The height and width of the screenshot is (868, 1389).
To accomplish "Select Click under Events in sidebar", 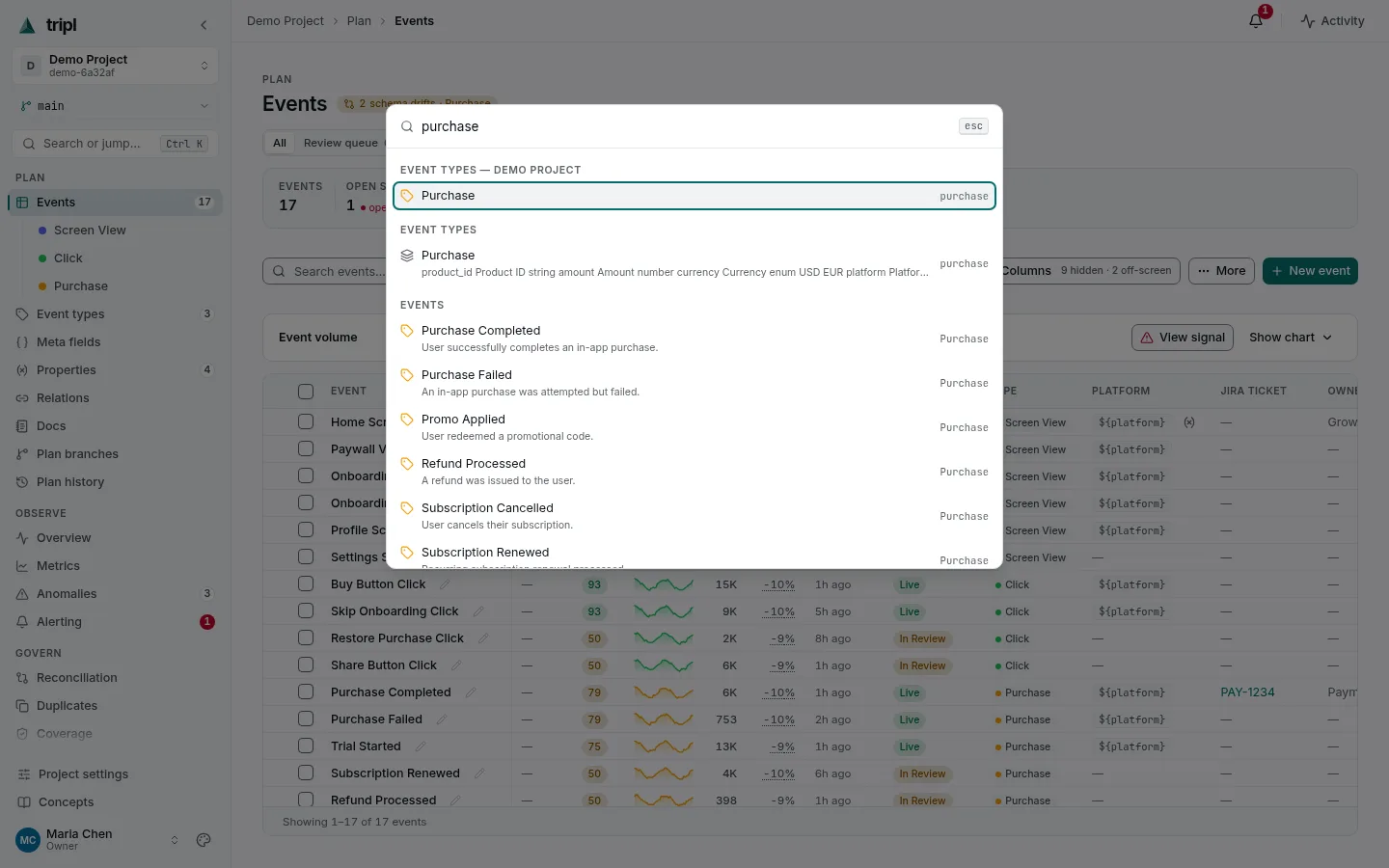I will click(125, 258).
